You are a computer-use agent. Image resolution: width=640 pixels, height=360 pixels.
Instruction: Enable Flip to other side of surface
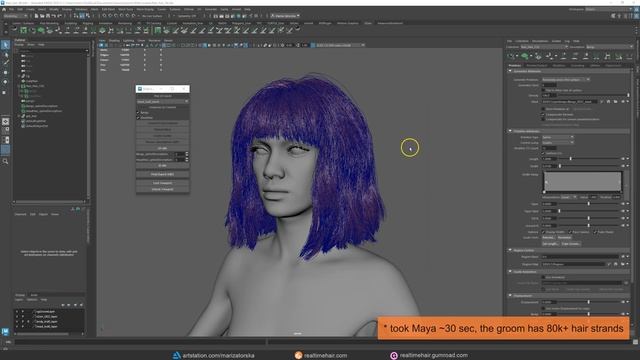[x=543, y=90]
